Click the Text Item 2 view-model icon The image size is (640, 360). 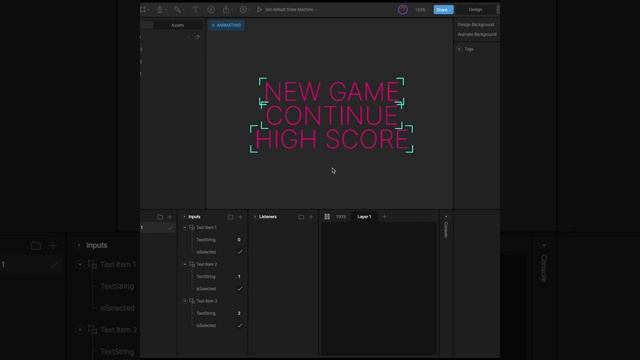point(192,264)
